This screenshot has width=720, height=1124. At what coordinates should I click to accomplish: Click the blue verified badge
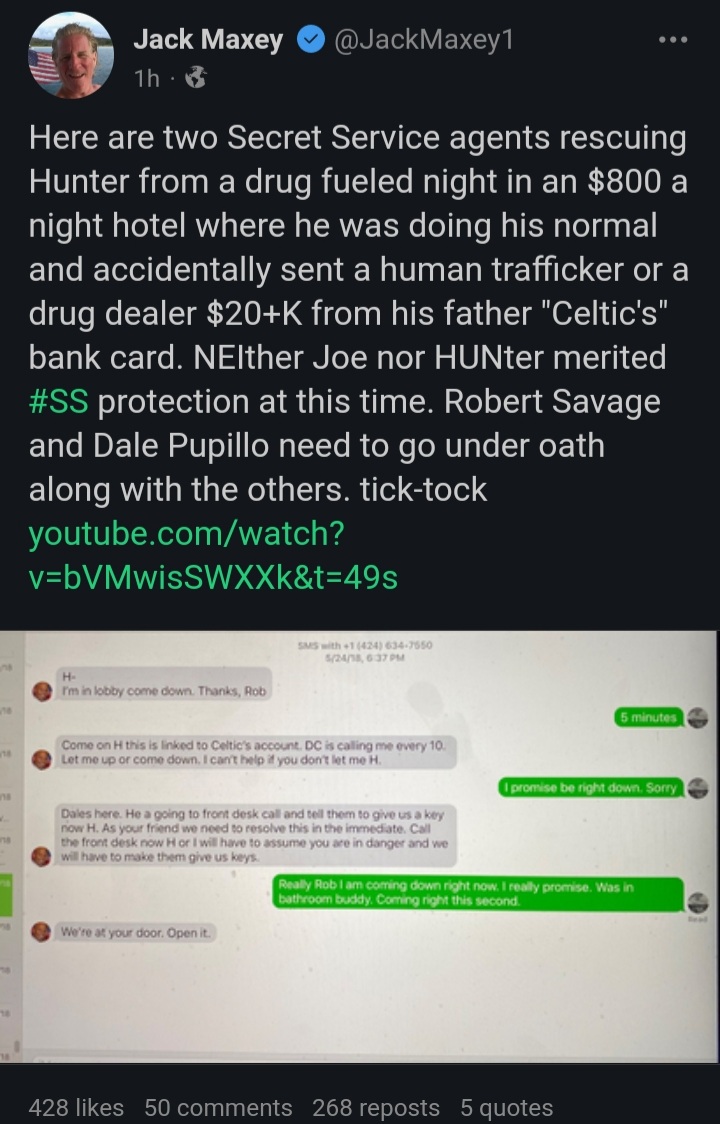(x=311, y=40)
